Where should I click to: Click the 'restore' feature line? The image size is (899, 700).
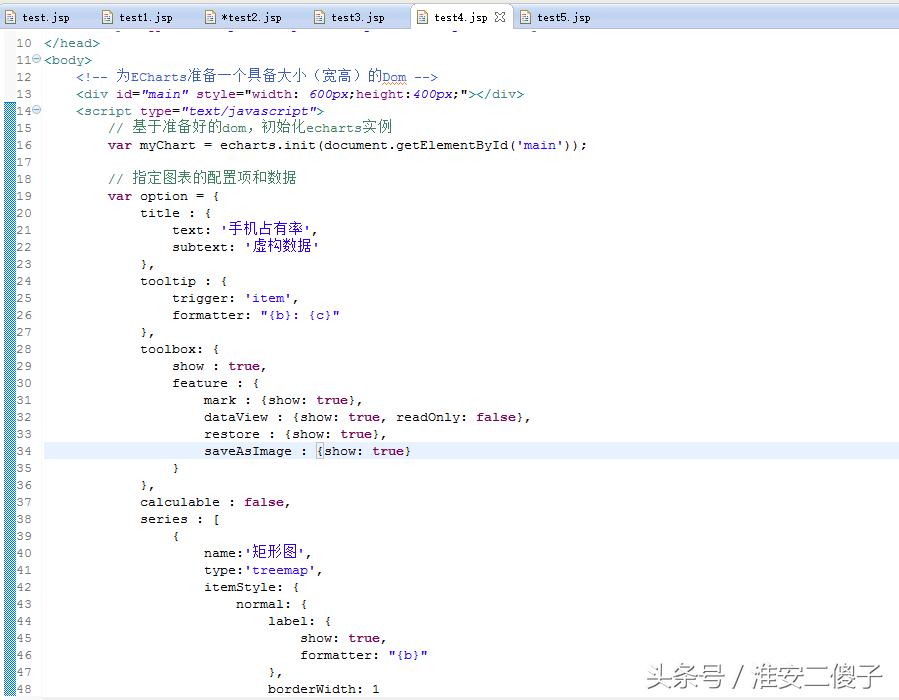[295, 434]
